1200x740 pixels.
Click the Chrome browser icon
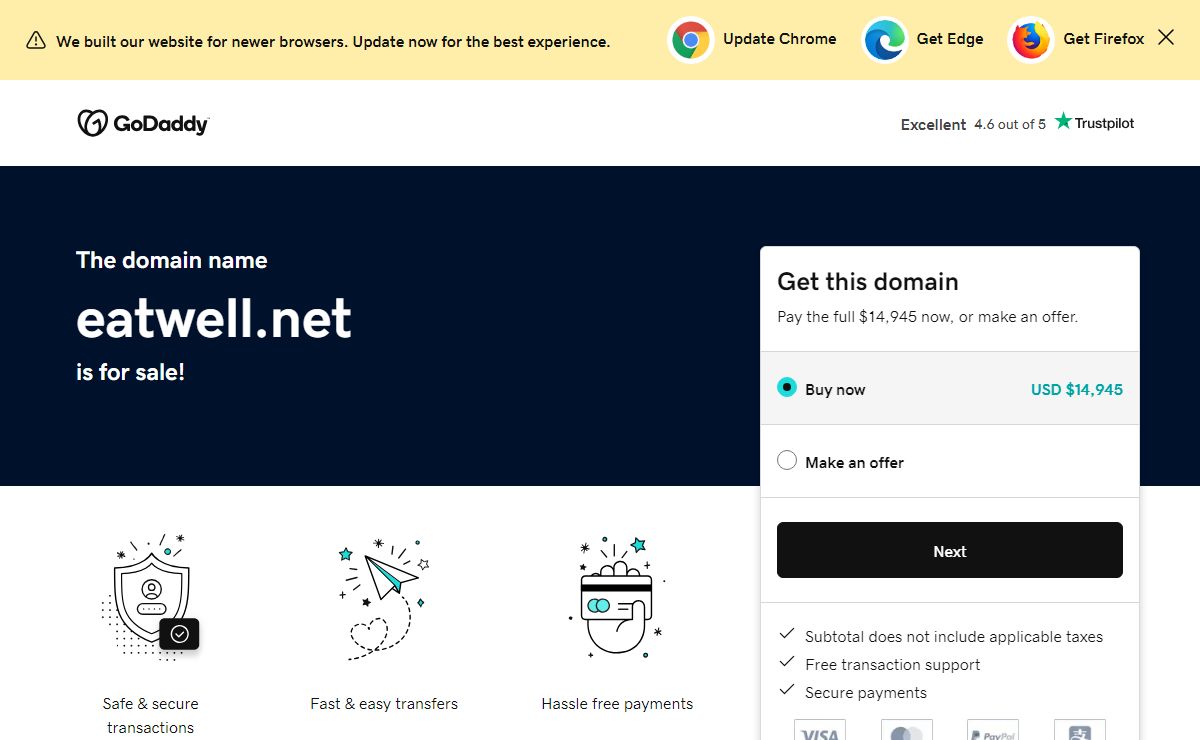click(x=691, y=39)
